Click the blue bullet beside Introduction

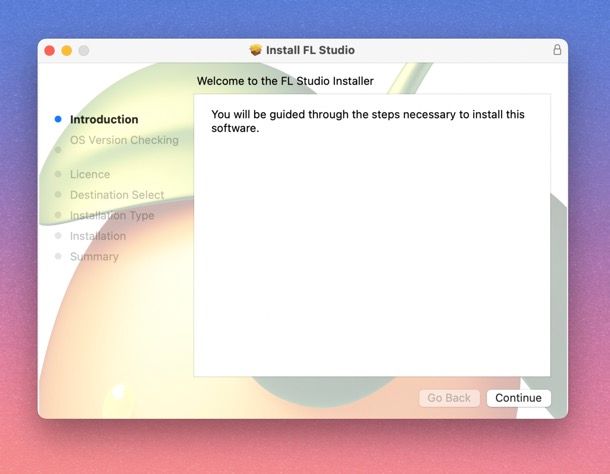tap(58, 119)
